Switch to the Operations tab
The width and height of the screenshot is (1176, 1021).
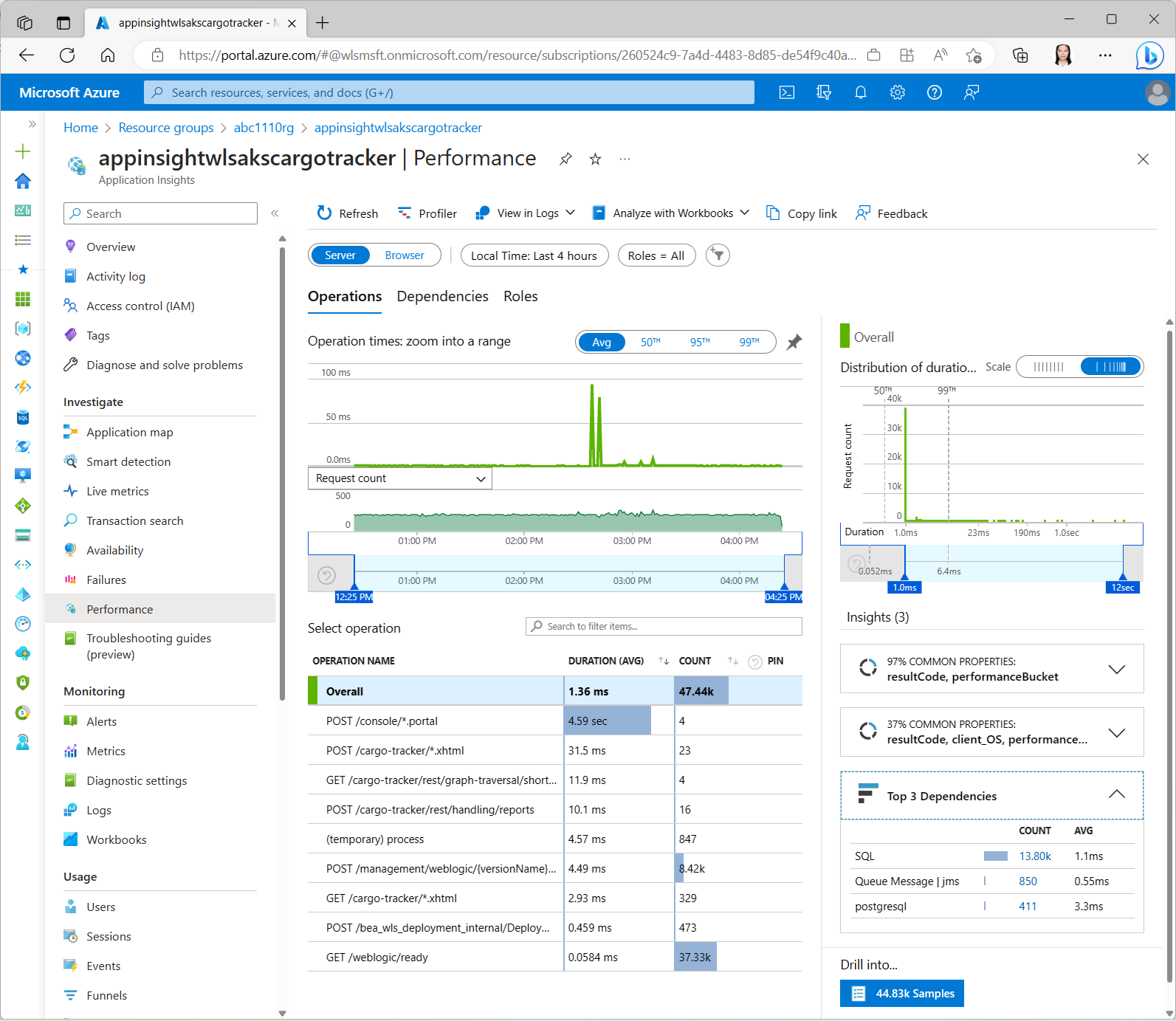(345, 296)
